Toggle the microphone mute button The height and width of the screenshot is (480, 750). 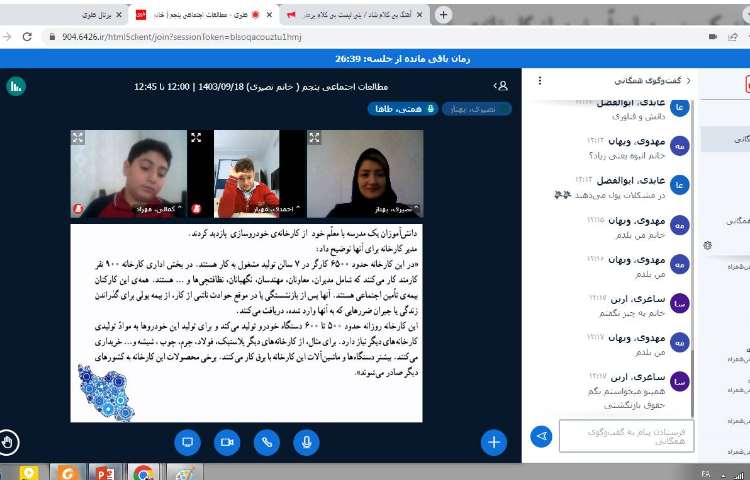tap(305, 441)
